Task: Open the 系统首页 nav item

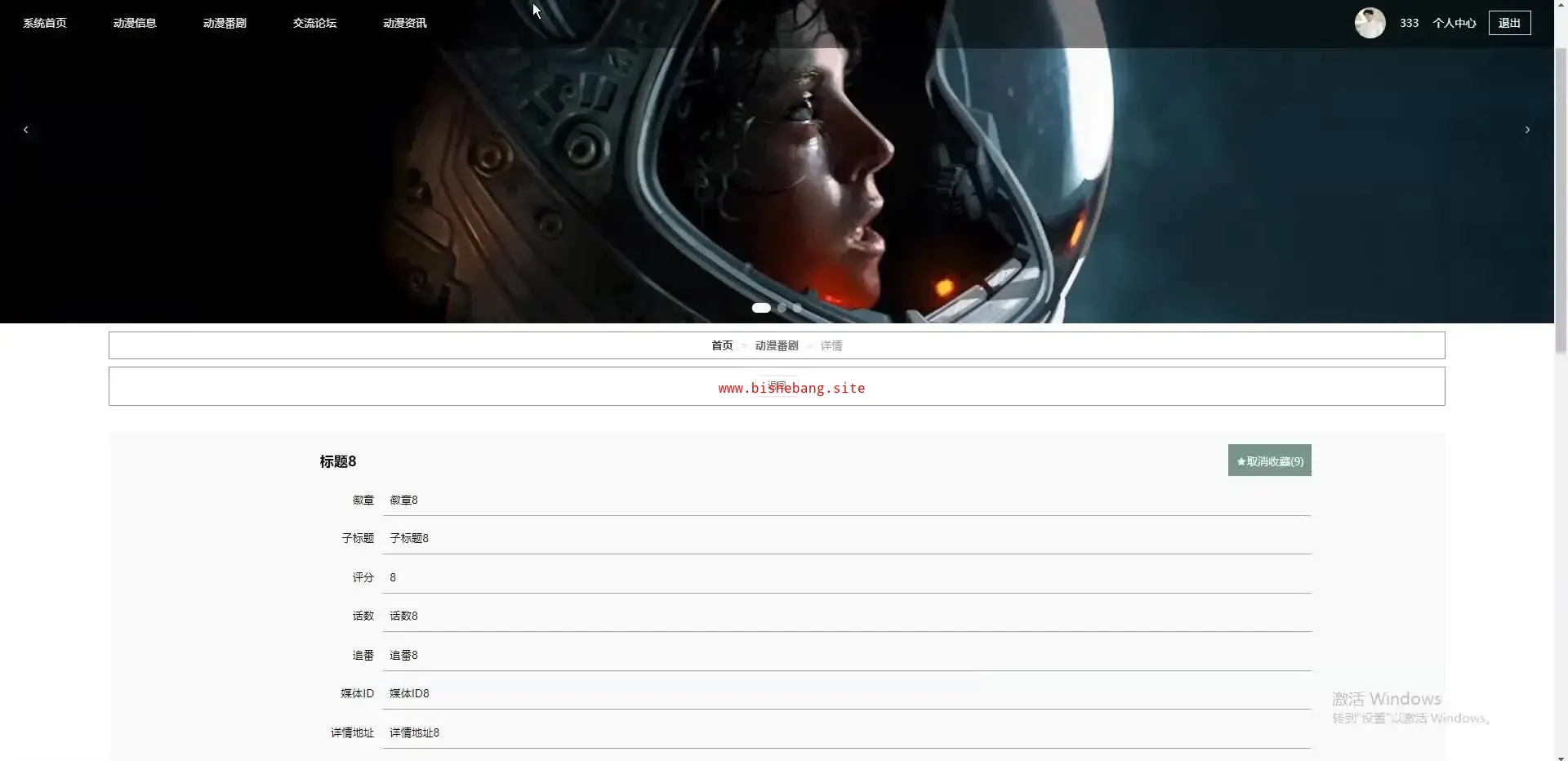Action: (45, 23)
